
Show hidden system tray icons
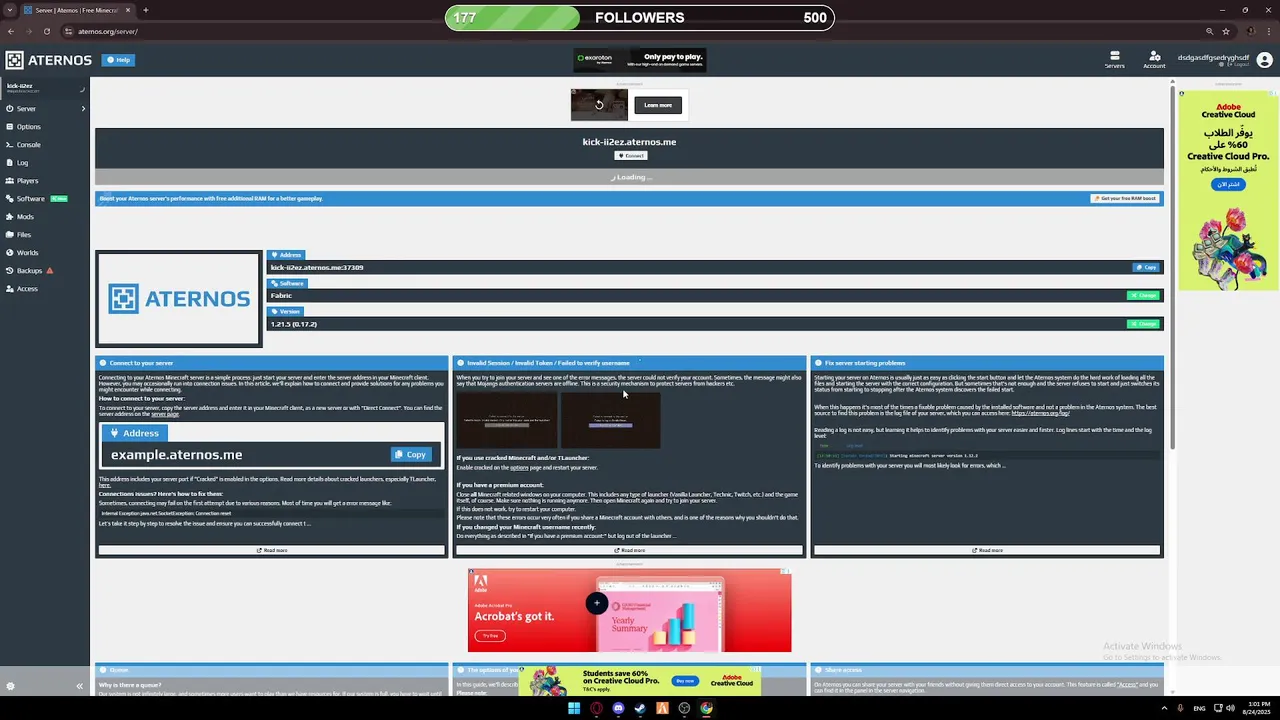(x=1165, y=708)
